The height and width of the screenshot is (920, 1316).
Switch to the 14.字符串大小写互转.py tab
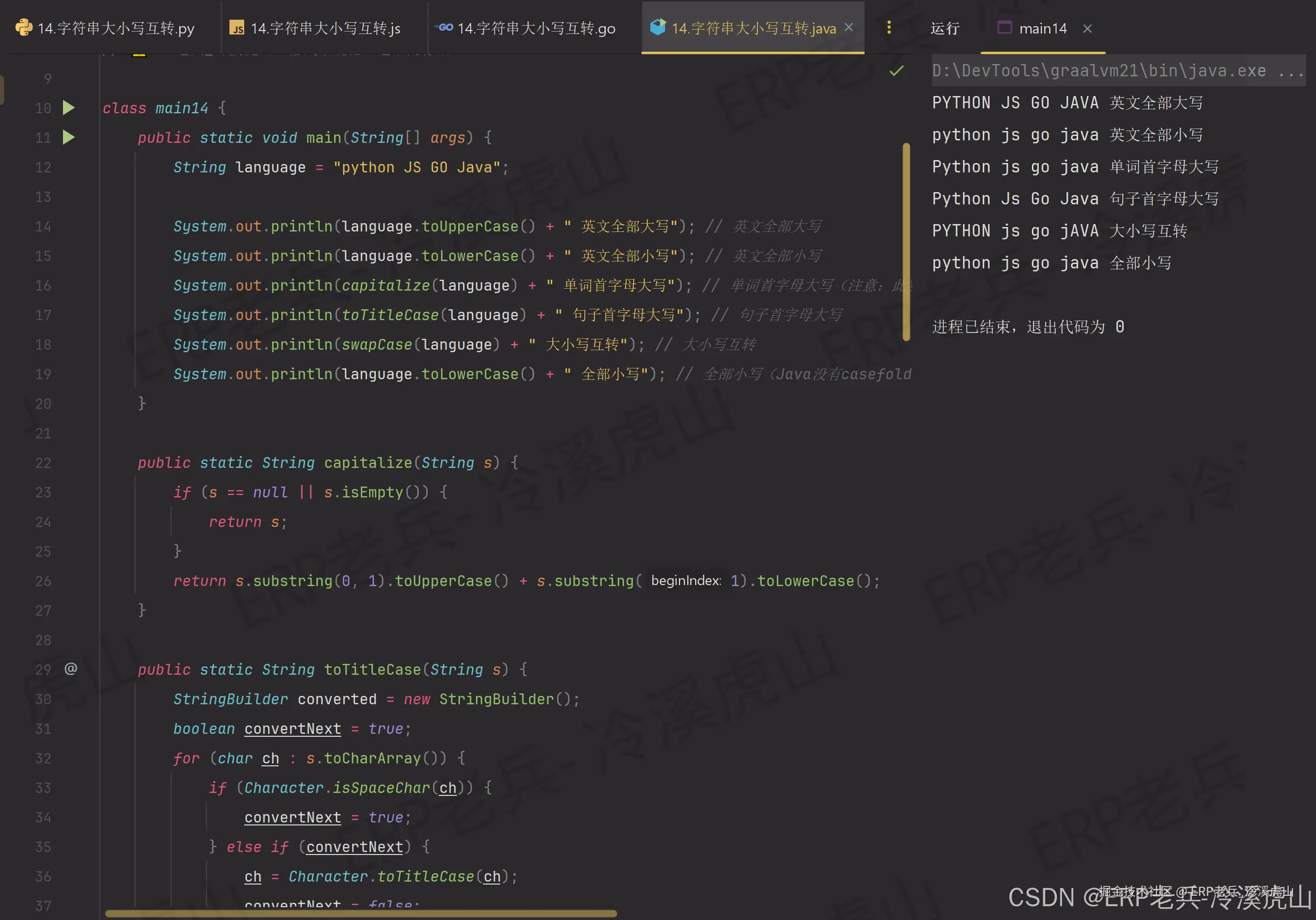pos(115,28)
